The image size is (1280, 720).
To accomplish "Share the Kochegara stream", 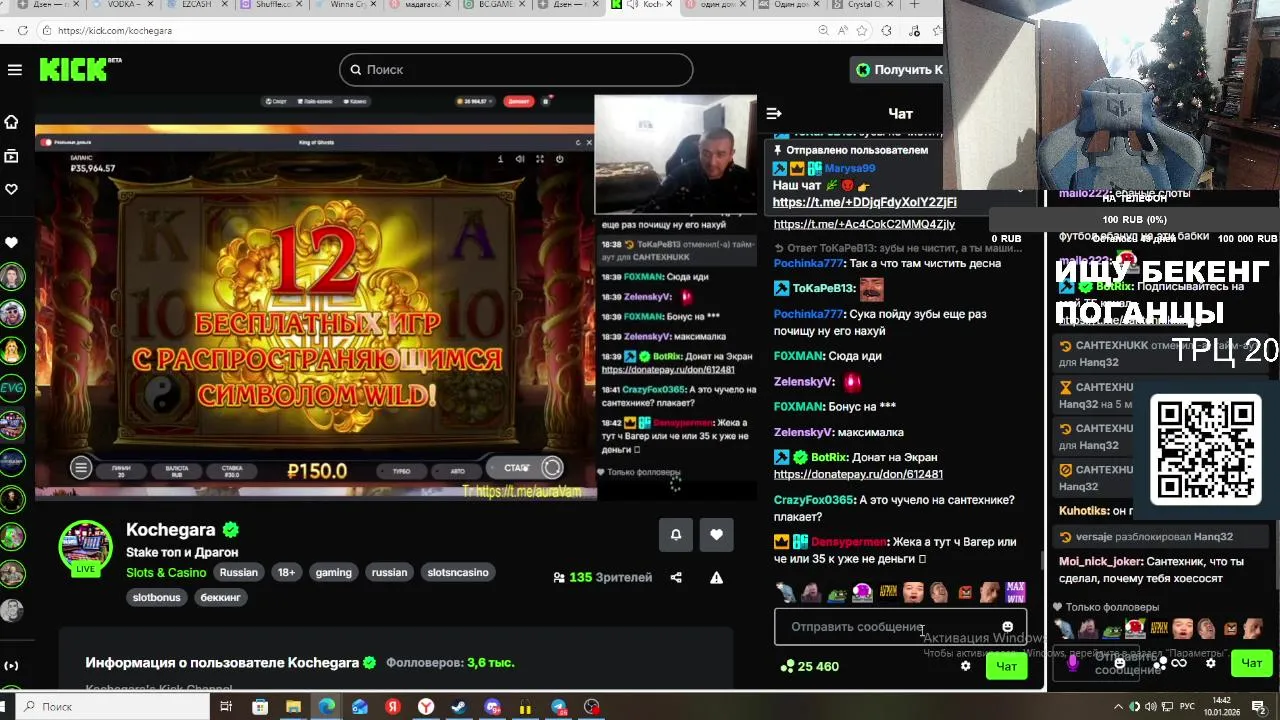I will coord(676,577).
